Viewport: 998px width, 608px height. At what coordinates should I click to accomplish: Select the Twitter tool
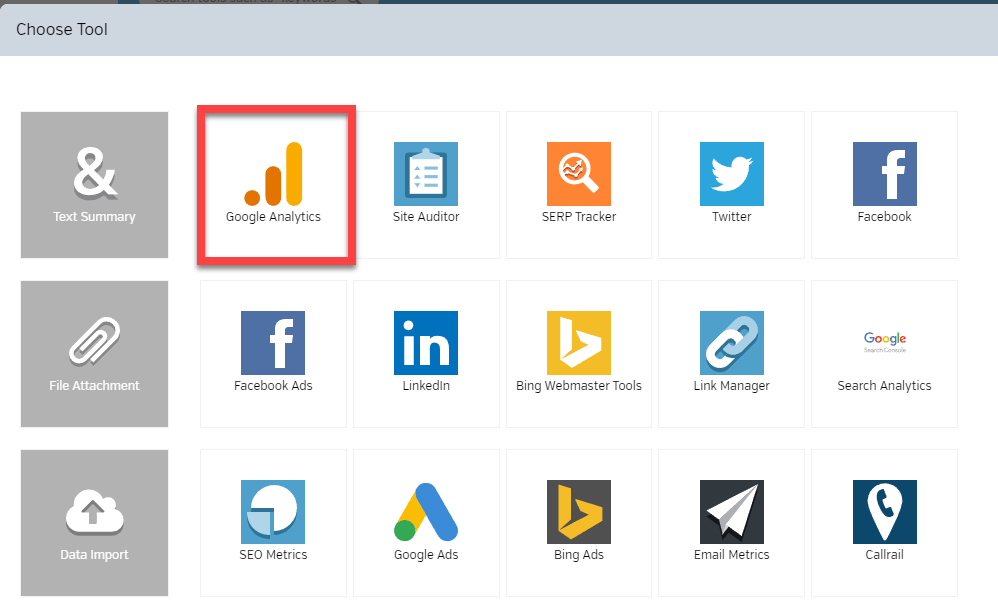[x=731, y=185]
